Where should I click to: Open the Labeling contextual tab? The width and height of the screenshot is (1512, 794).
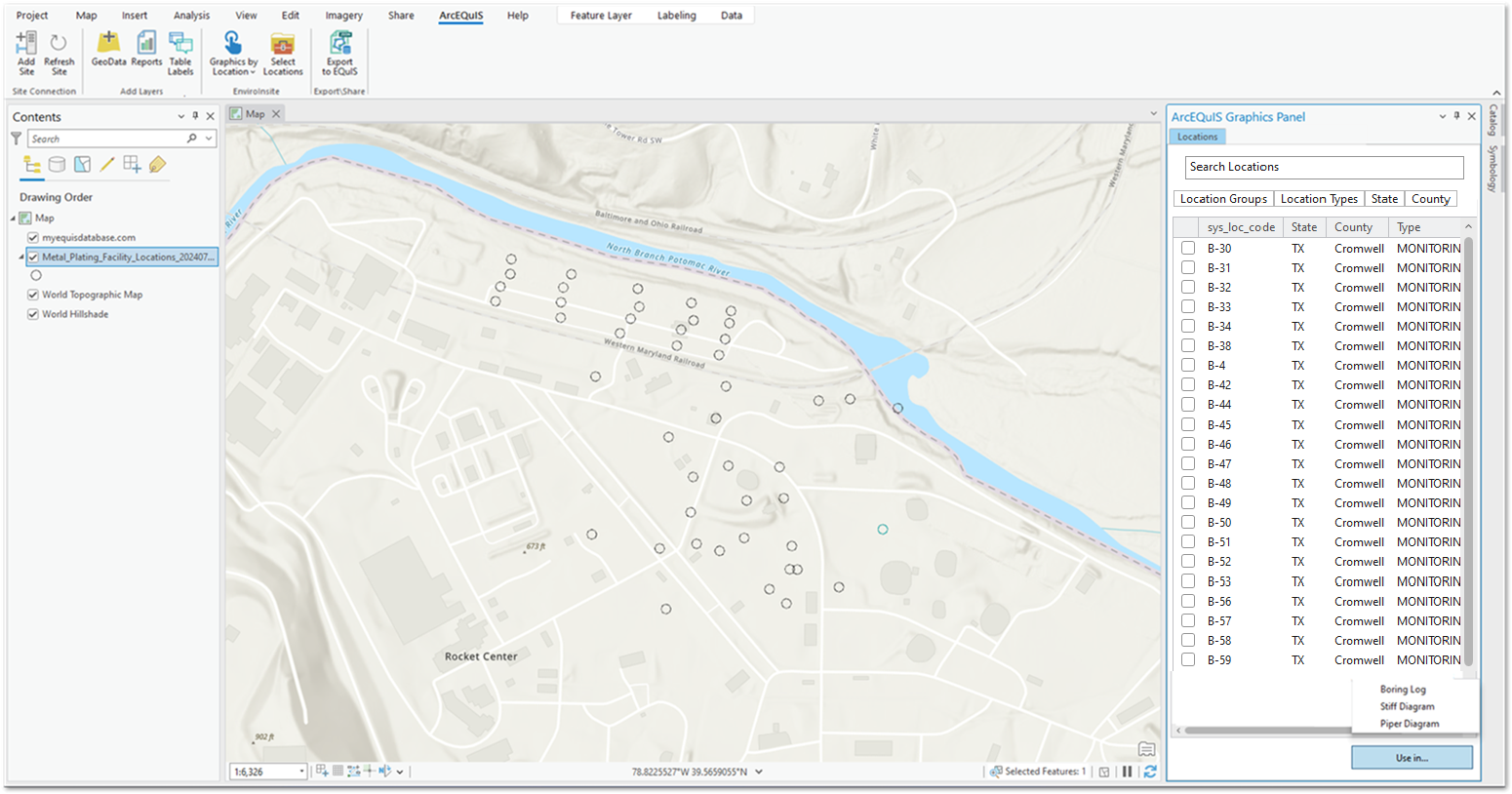click(676, 16)
